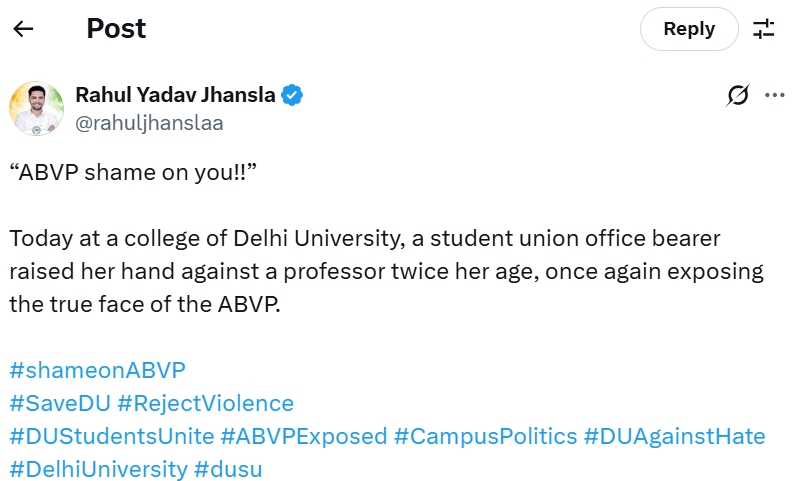The width and height of the screenshot is (802, 481).
Task: Click the #DelhiUniversity hashtag
Action: pos(98,469)
